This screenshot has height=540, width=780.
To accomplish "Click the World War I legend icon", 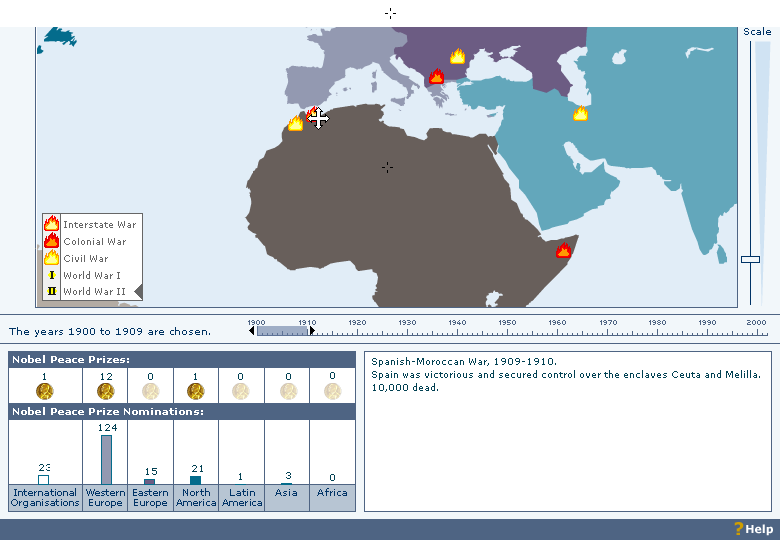I will pyautogui.click(x=51, y=274).
